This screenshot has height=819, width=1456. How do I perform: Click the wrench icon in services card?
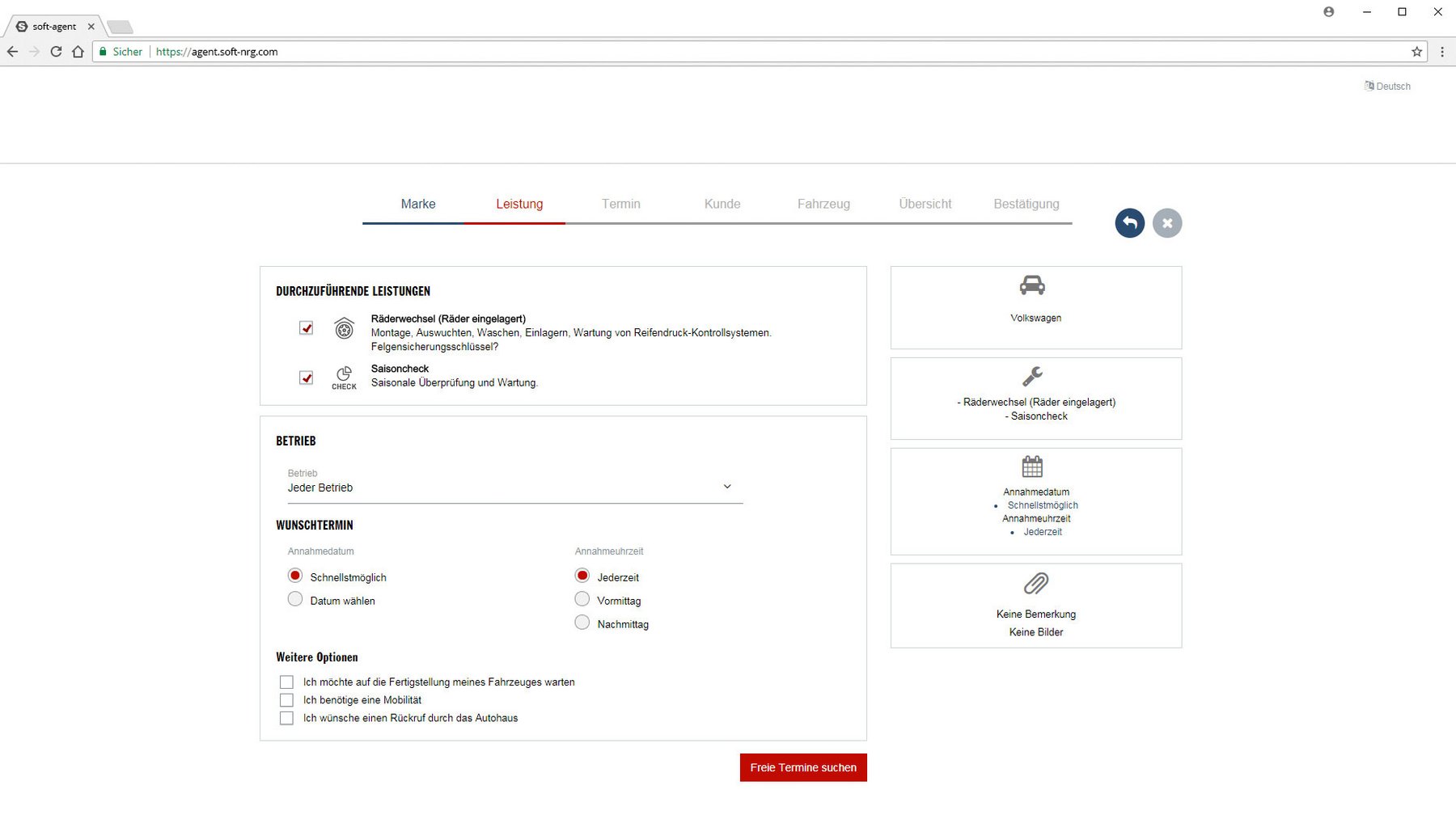coord(1032,376)
